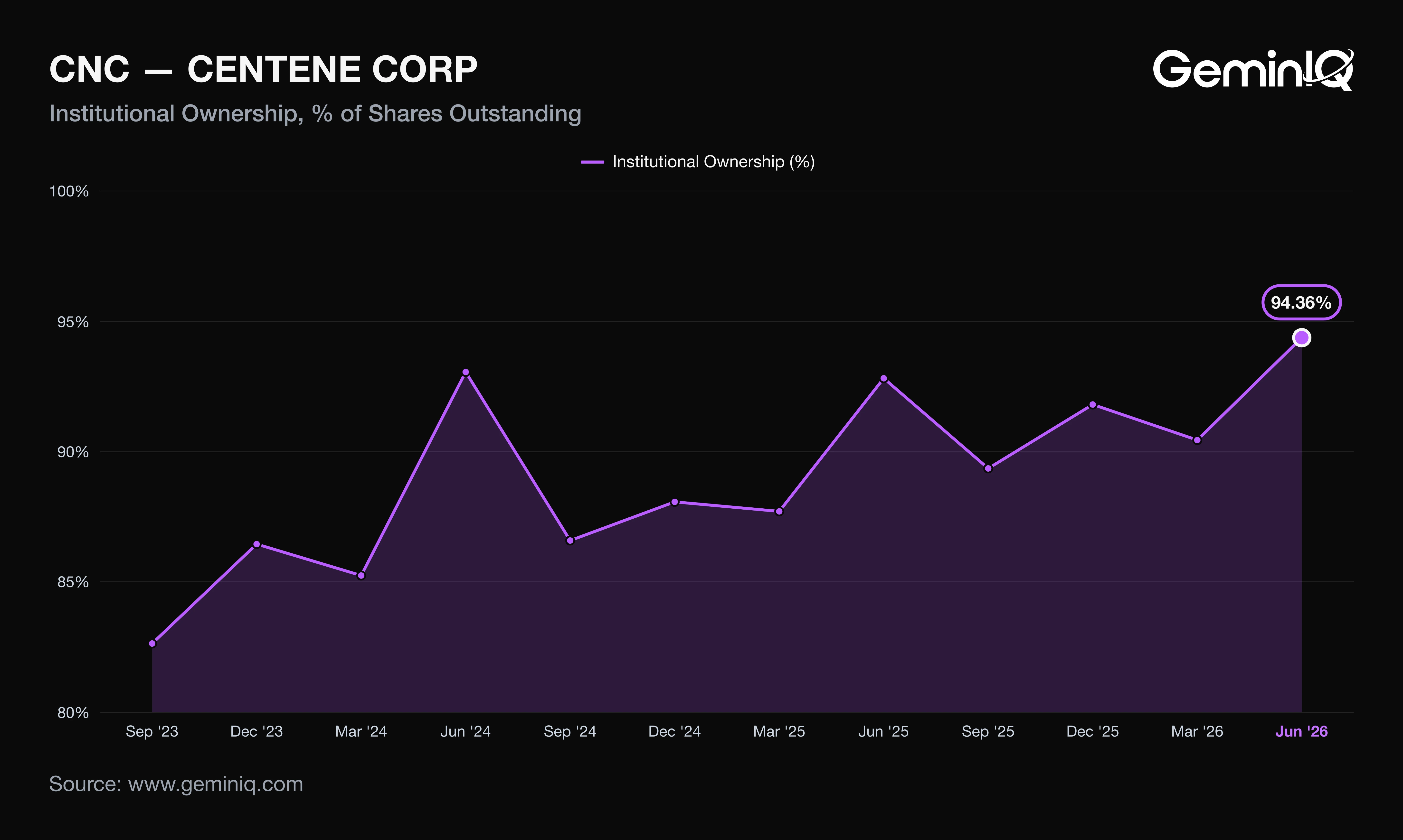The height and width of the screenshot is (840, 1403).
Task: Select the Dec '24 data point
Action: coord(674,502)
